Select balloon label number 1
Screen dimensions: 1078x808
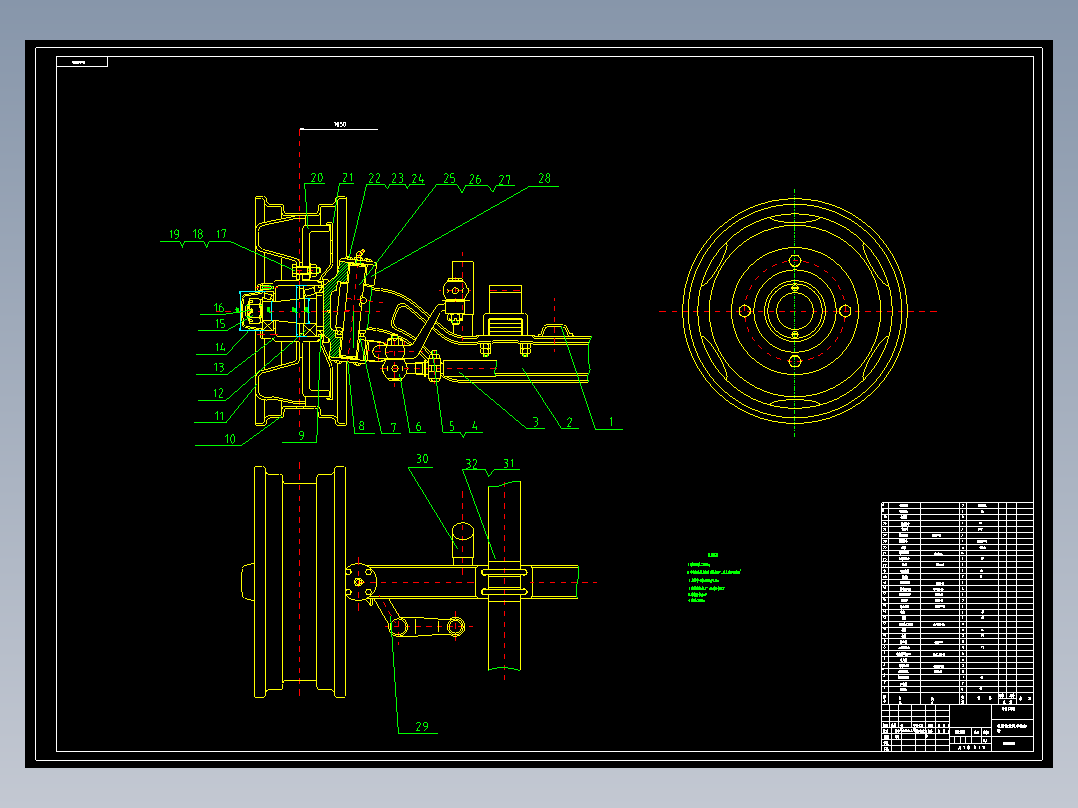(610, 422)
